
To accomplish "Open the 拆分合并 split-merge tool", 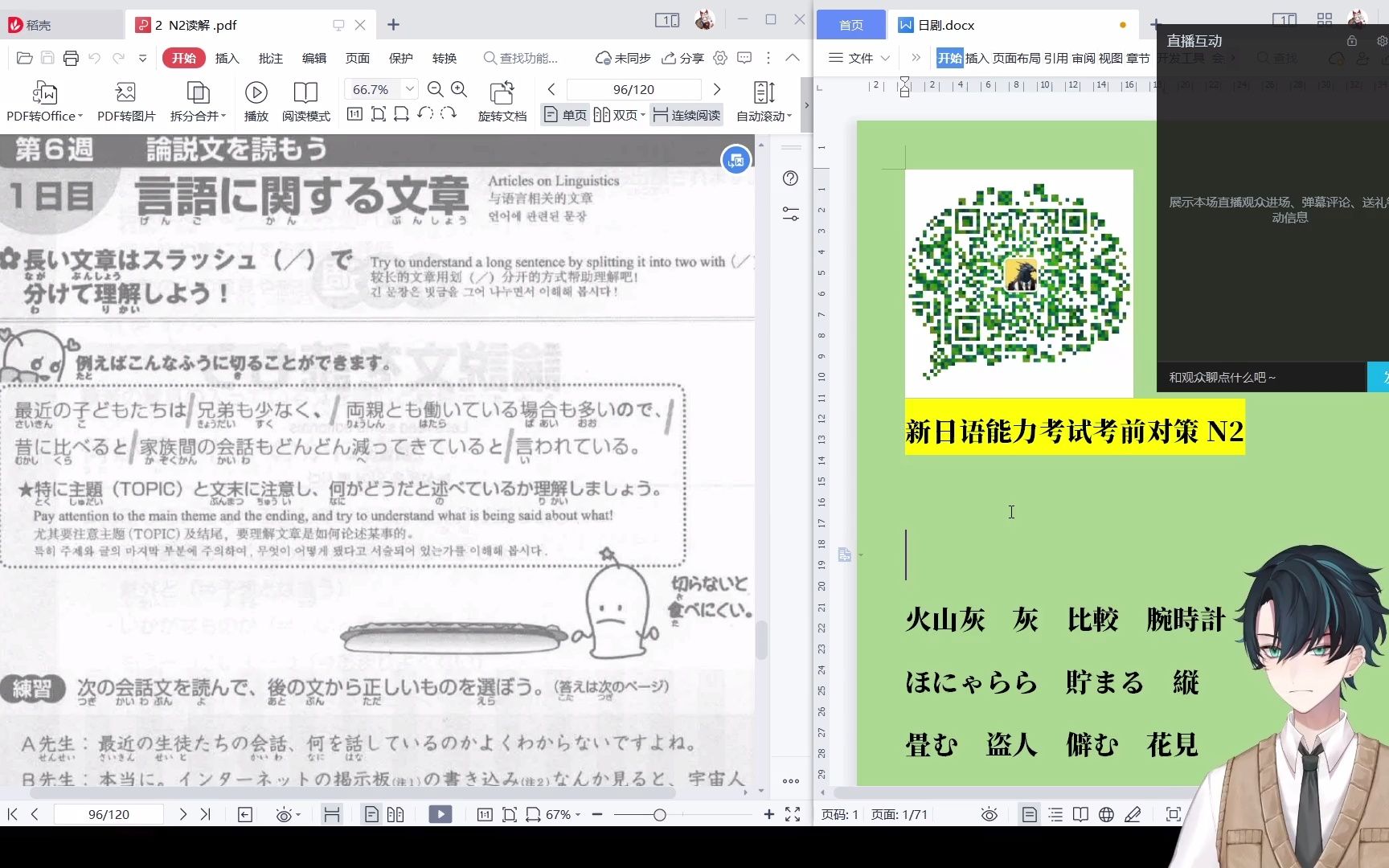I will click(x=198, y=101).
